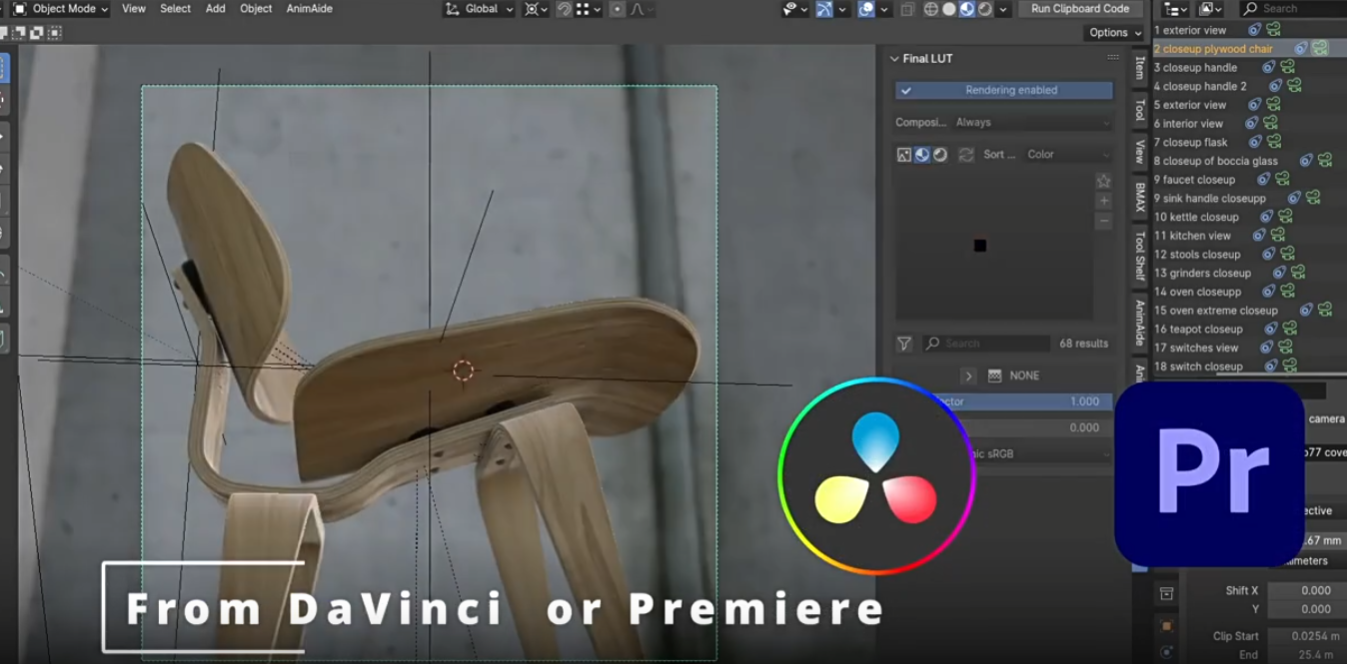Select '15 oven extreme closeup' in outliner

pyautogui.click(x=1216, y=311)
